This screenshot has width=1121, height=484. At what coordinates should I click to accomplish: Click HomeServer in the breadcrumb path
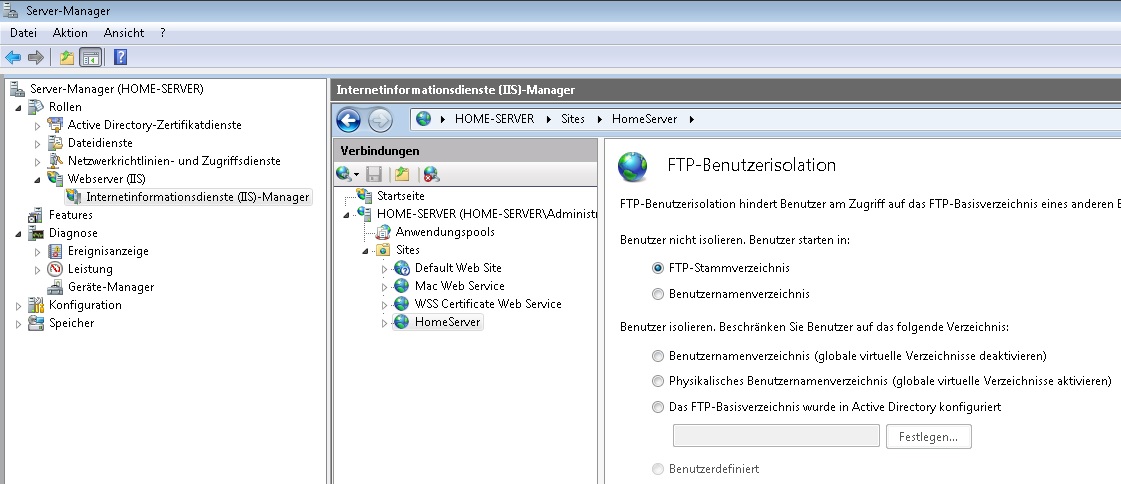(644, 119)
